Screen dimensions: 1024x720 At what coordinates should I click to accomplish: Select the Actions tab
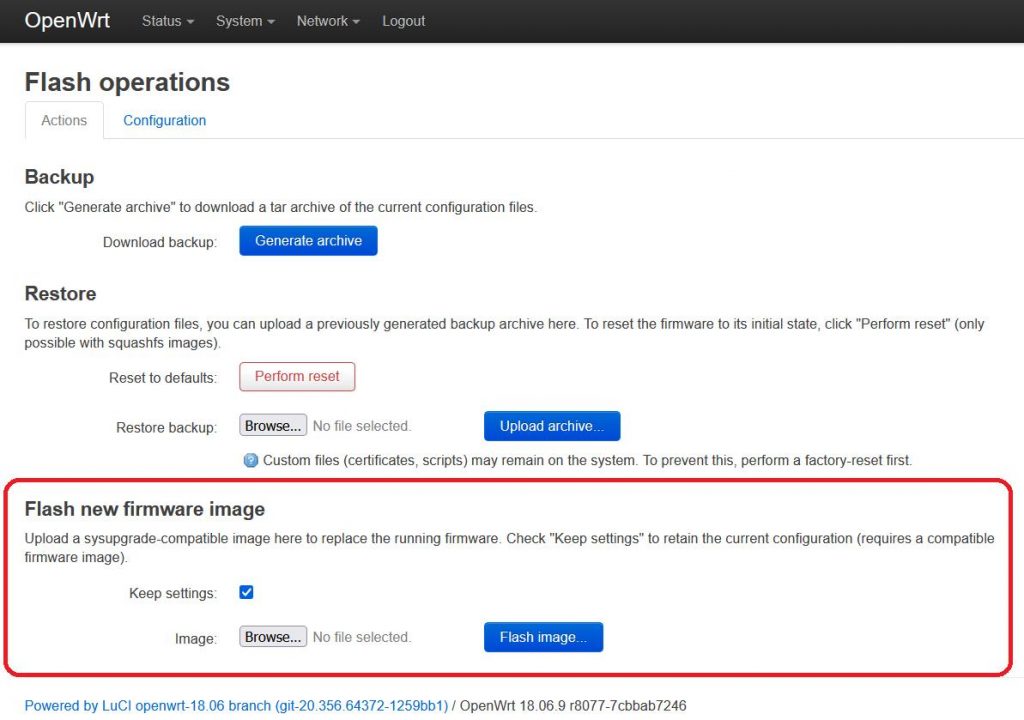pyautogui.click(x=64, y=120)
